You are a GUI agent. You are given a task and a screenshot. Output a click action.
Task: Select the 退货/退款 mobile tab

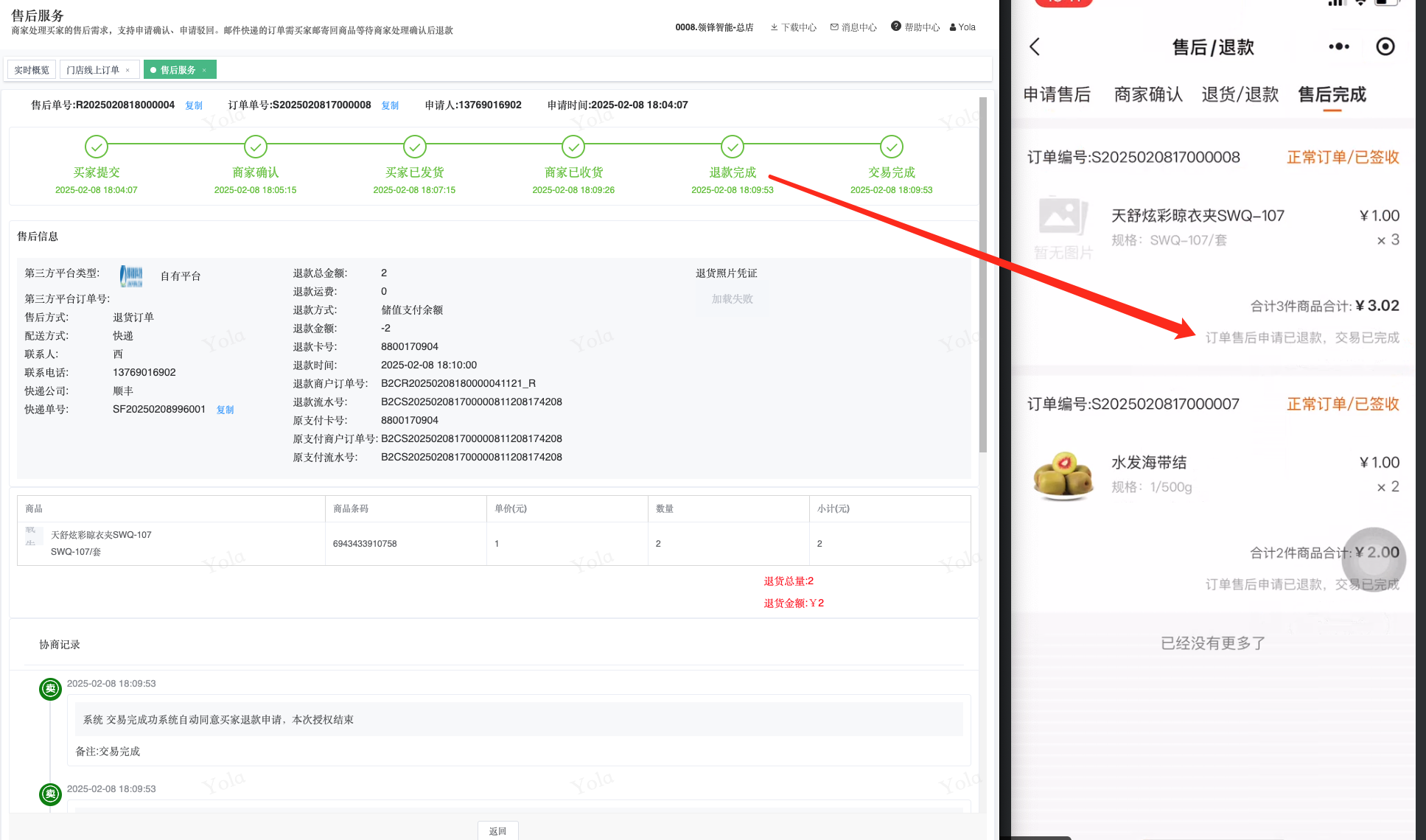coord(1240,95)
